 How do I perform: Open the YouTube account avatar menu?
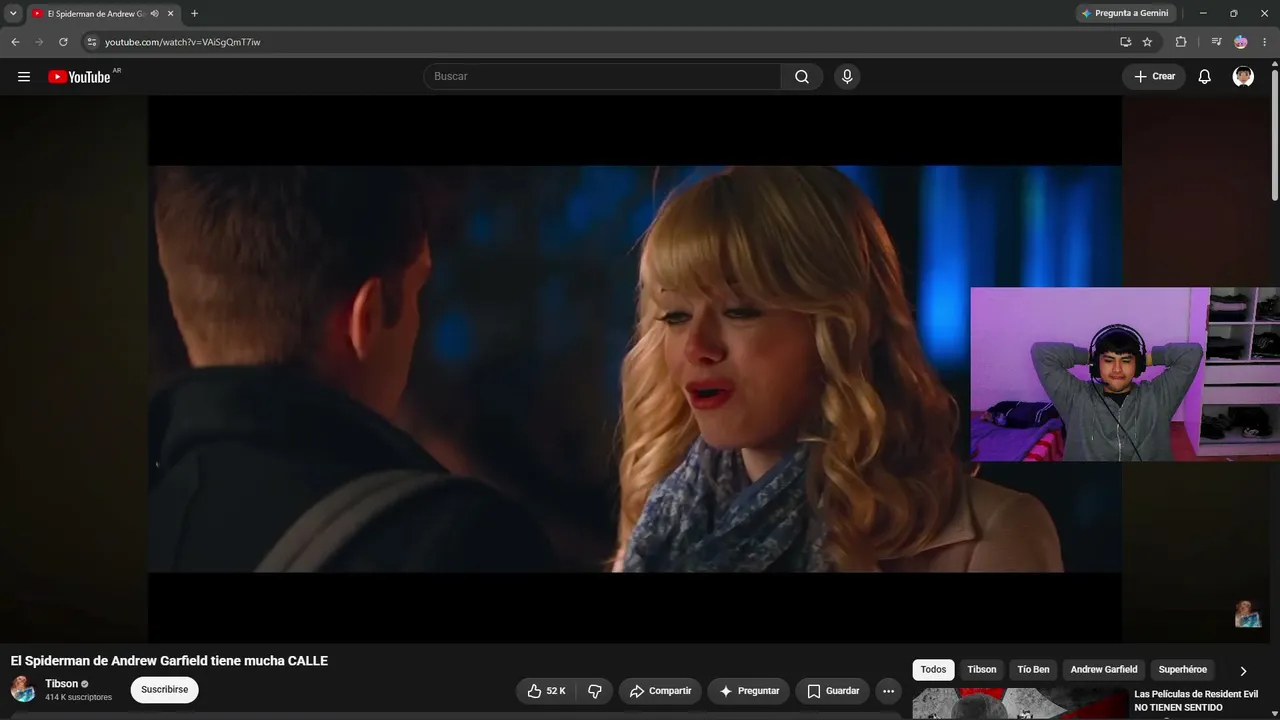click(1243, 77)
